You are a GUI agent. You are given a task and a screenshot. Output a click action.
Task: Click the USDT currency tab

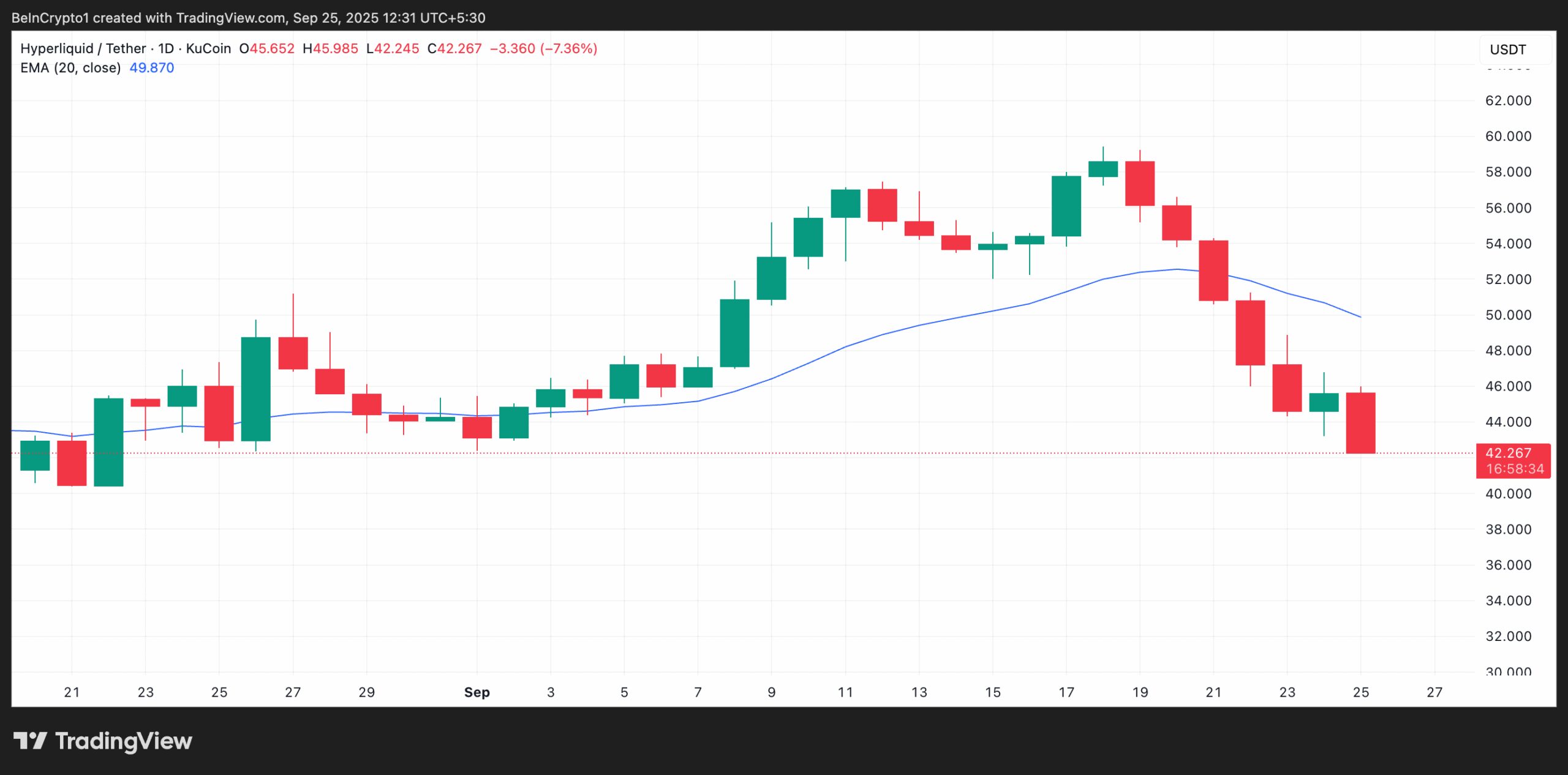click(1509, 50)
